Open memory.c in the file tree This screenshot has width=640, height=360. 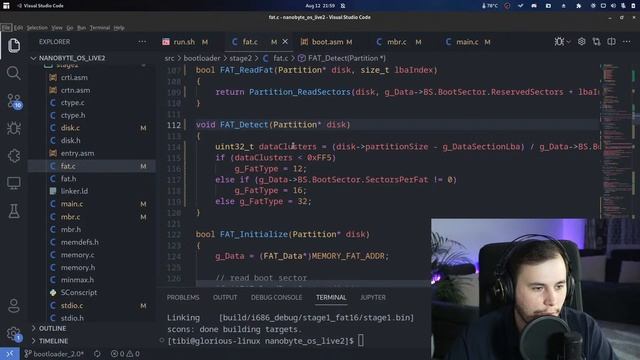pyautogui.click(x=78, y=255)
